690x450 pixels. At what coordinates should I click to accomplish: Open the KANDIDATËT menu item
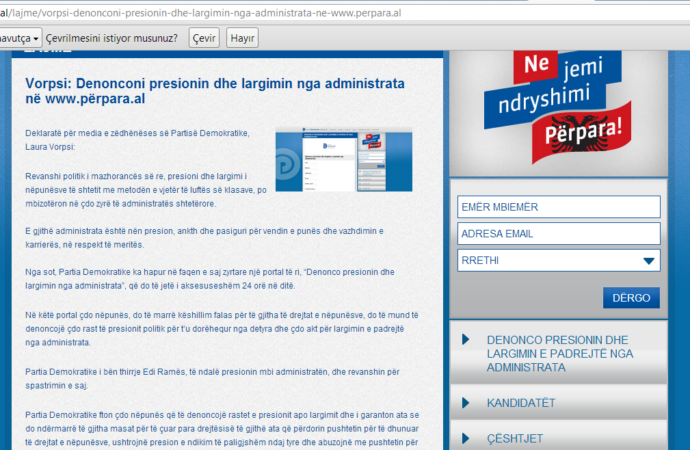(558, 402)
